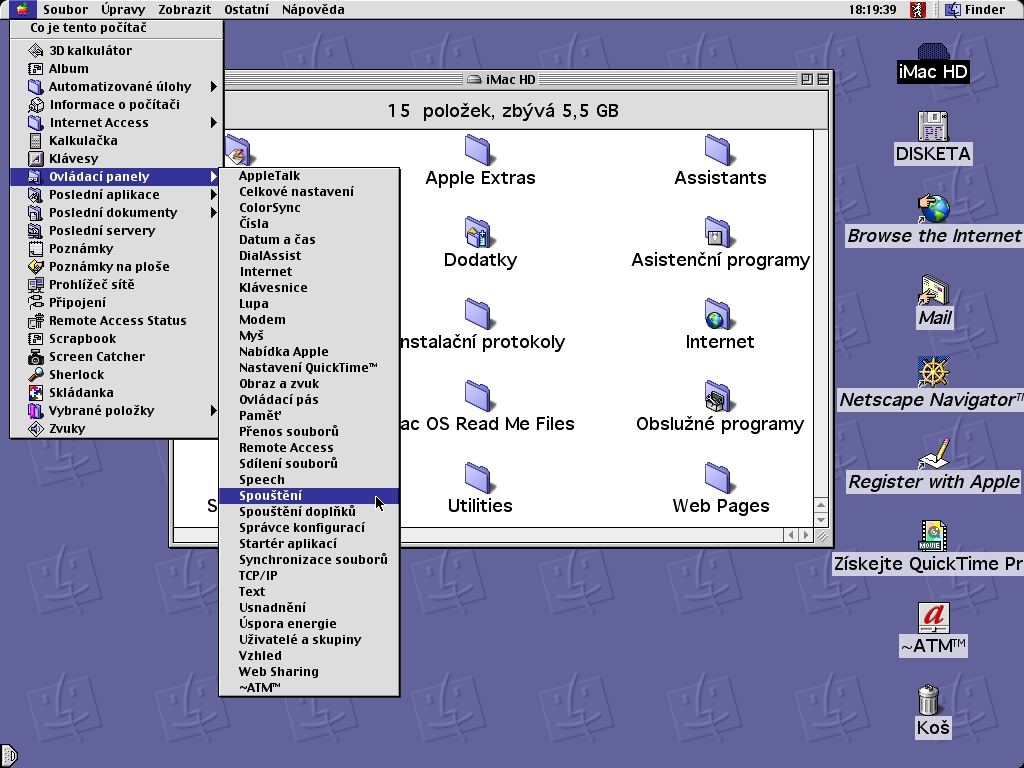Open the Finder application menu at top right

976,10
